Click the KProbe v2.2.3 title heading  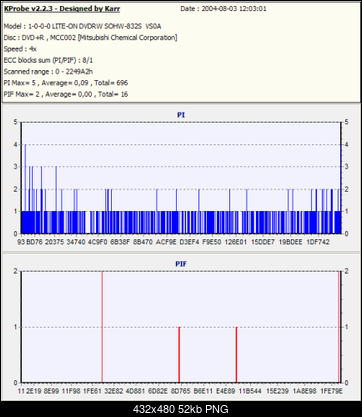coord(62,9)
